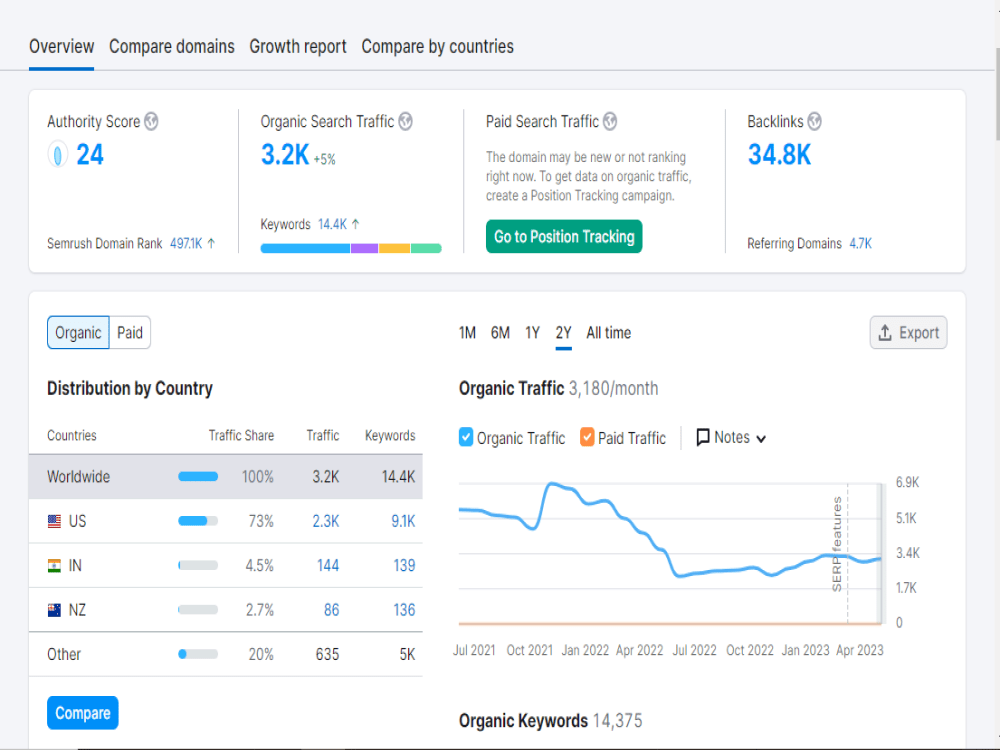Click US traffic value 2.3K
The image size is (1000, 750).
coord(326,522)
